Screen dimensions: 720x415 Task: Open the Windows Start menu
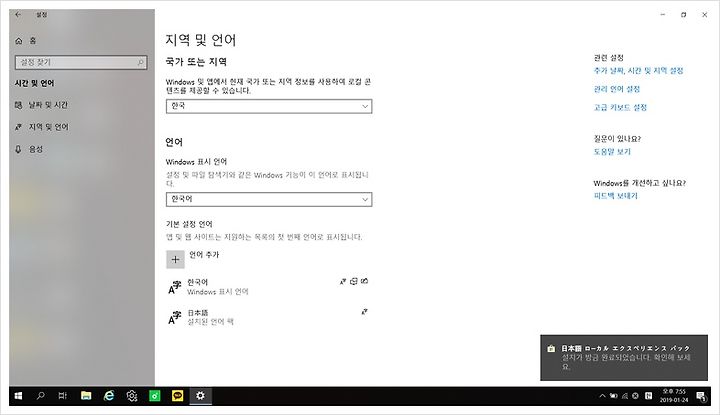tap(18, 396)
